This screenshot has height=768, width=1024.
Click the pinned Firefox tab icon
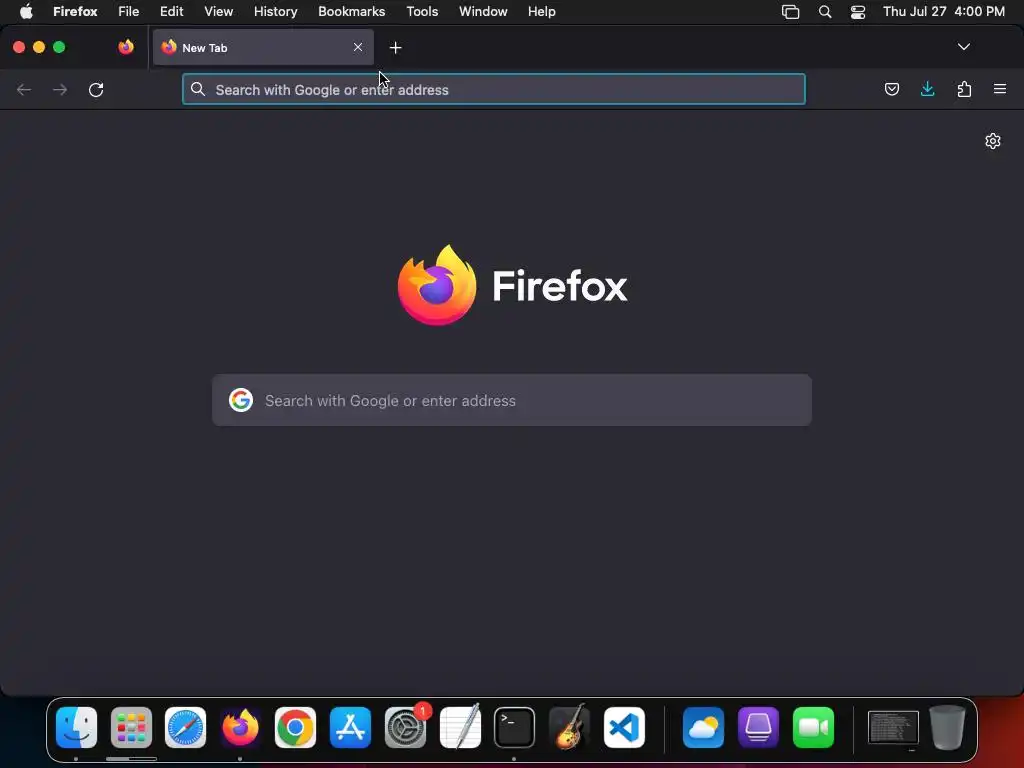(x=126, y=47)
